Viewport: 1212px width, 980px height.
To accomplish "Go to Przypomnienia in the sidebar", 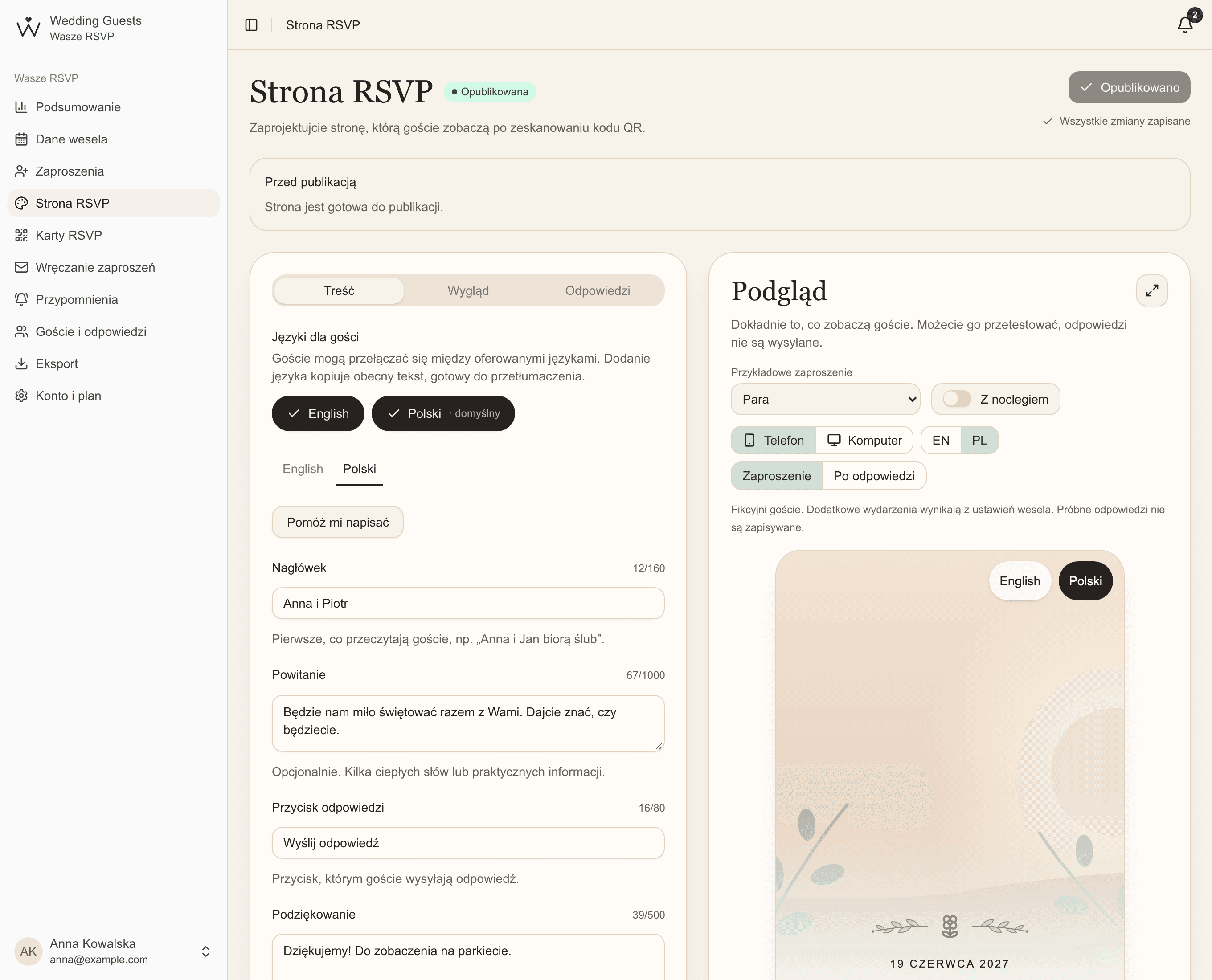I will (114, 300).
